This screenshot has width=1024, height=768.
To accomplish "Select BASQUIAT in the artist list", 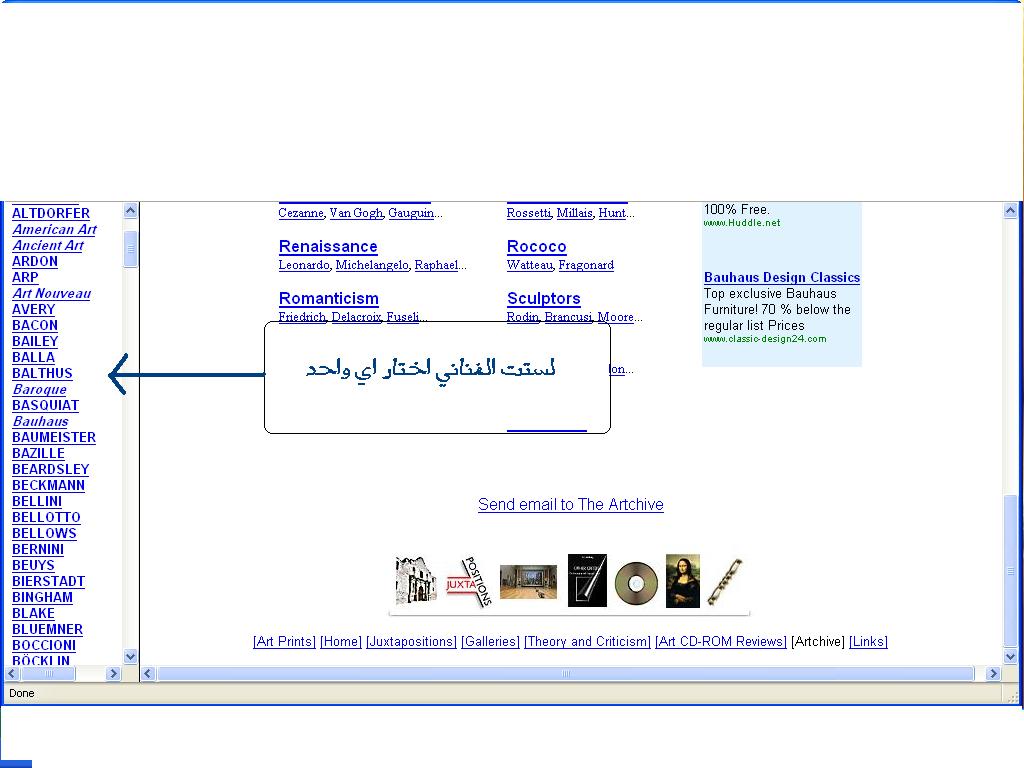I will pos(45,405).
